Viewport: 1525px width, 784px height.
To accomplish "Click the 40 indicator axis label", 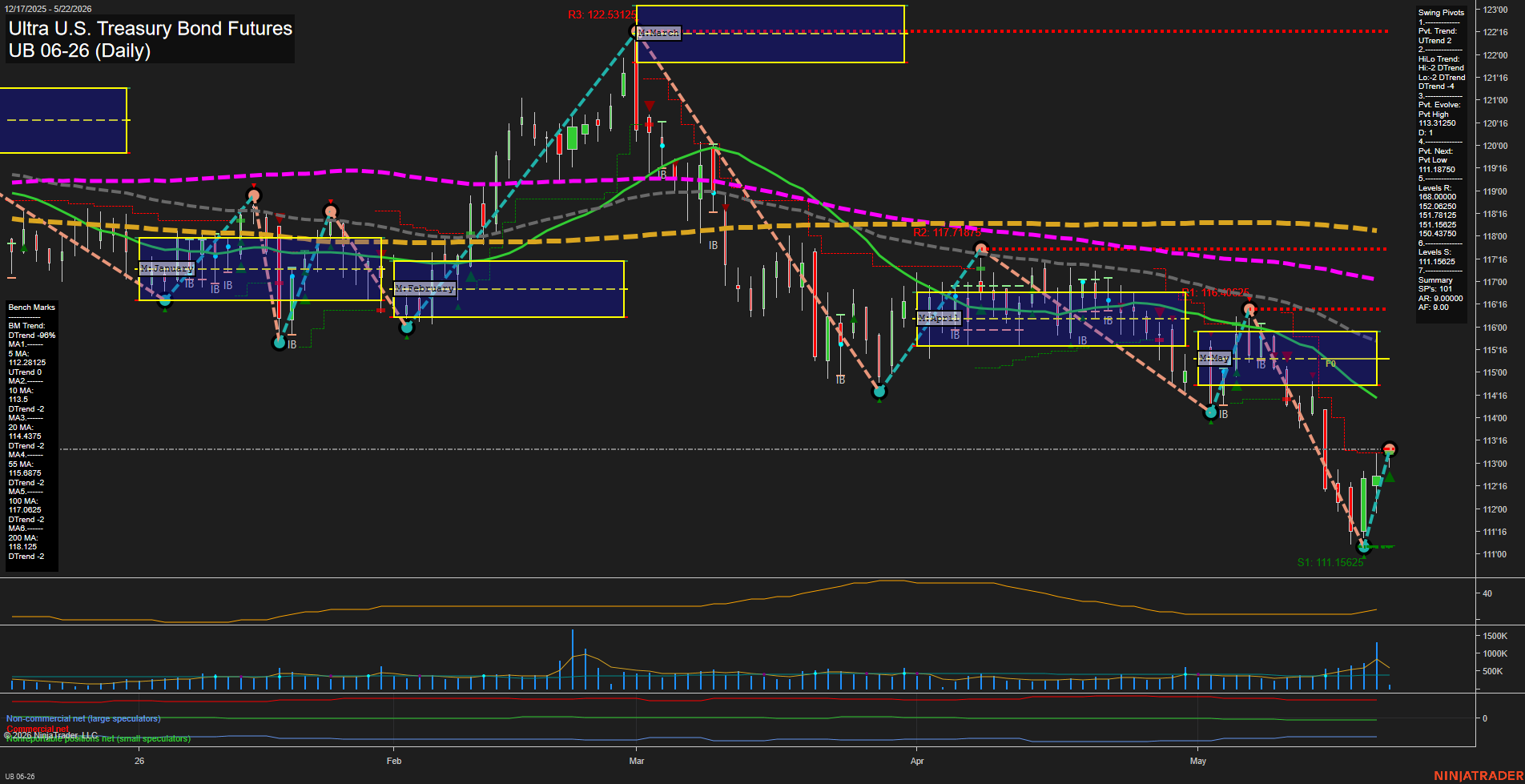I will point(1487,594).
